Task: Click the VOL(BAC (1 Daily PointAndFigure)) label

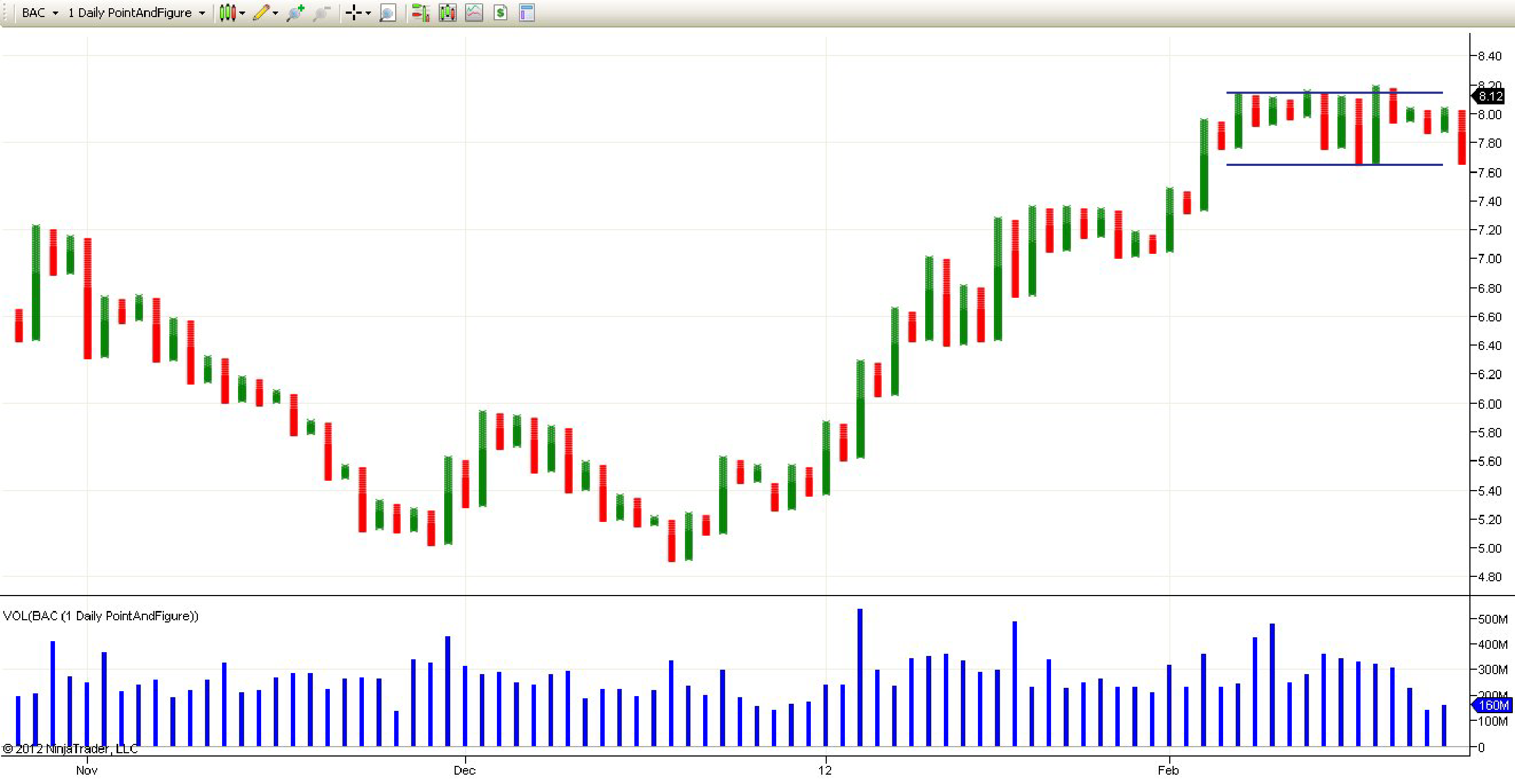Action: 101,615
